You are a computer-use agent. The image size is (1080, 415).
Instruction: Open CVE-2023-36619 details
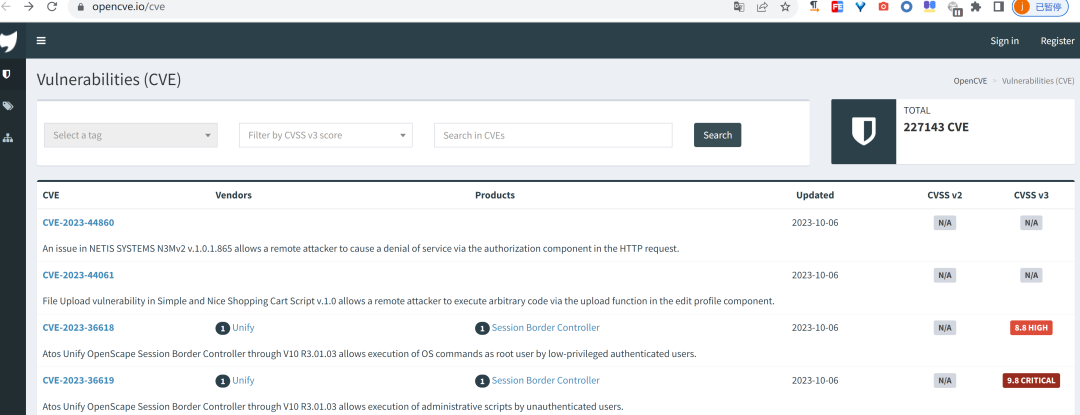coord(78,380)
